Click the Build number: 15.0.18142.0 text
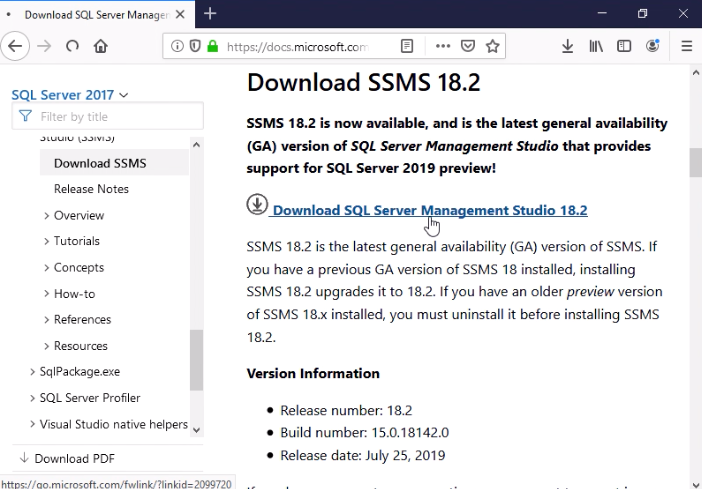This screenshot has width=702, height=489. pyautogui.click(x=364, y=433)
